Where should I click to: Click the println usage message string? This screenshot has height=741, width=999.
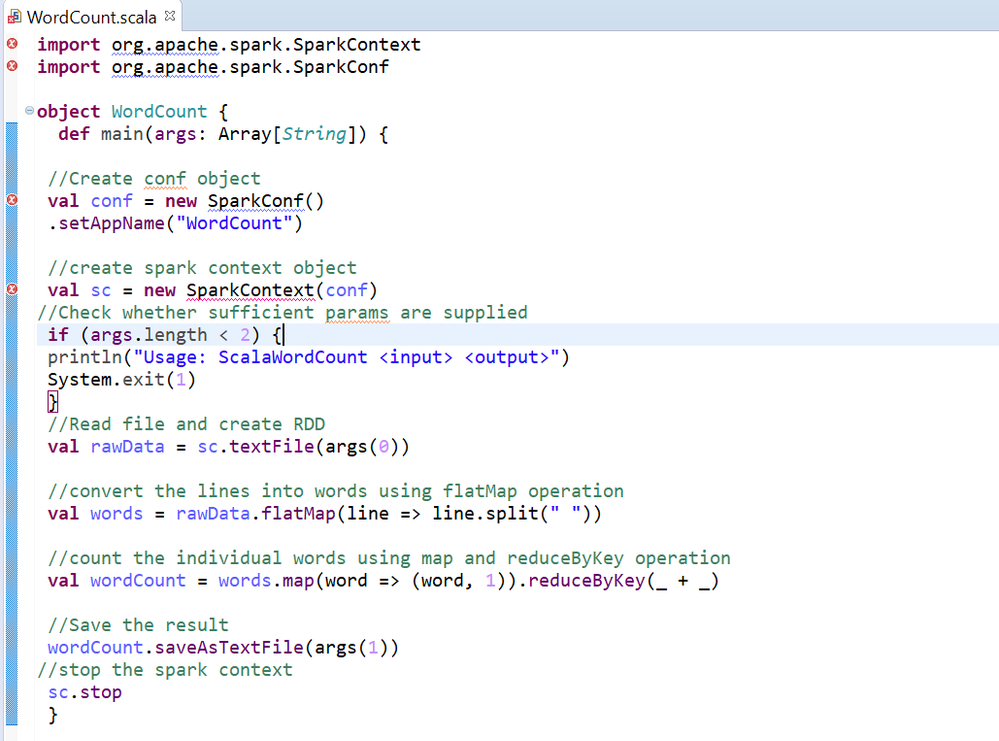346,357
